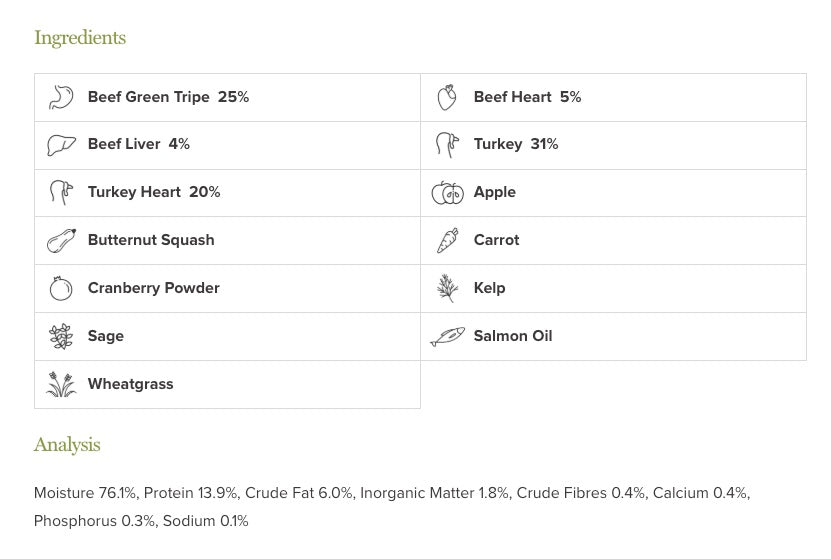Click the apple icon in the ingredients table

click(x=447, y=193)
